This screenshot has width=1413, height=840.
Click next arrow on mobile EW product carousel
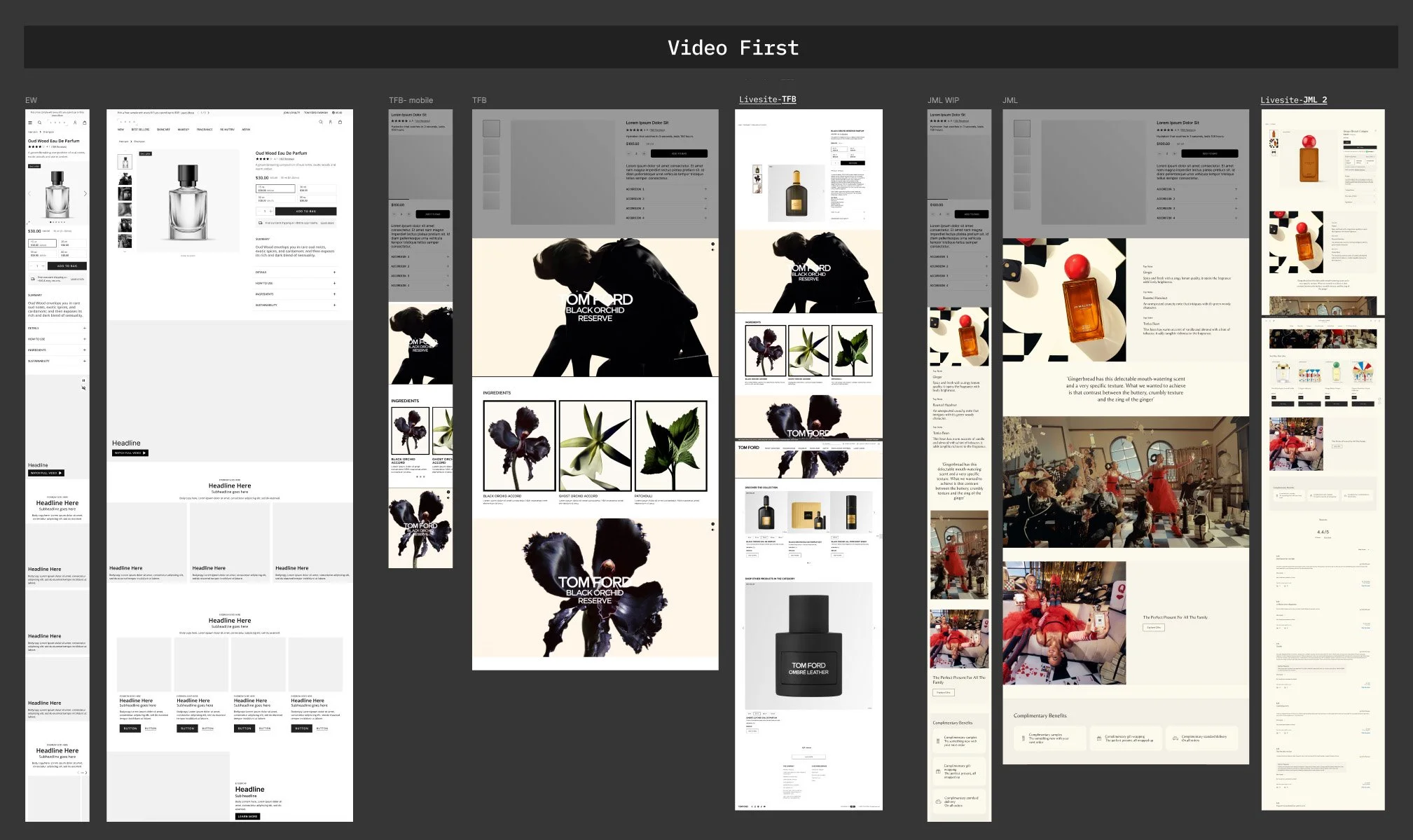pyautogui.click(x=85, y=193)
